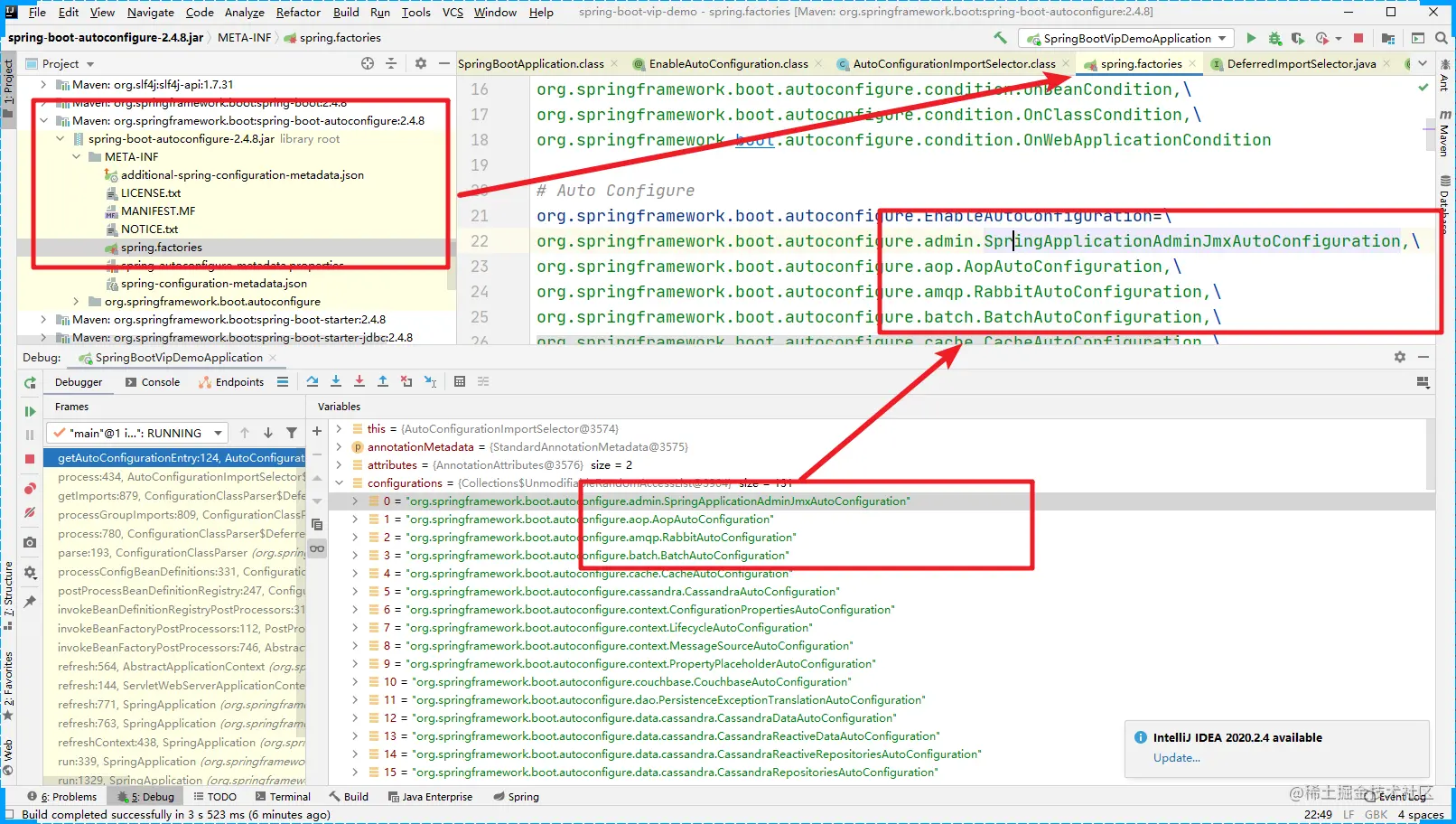Open the Terminal tool window button
The width and height of the screenshot is (1456, 824).
(x=283, y=797)
